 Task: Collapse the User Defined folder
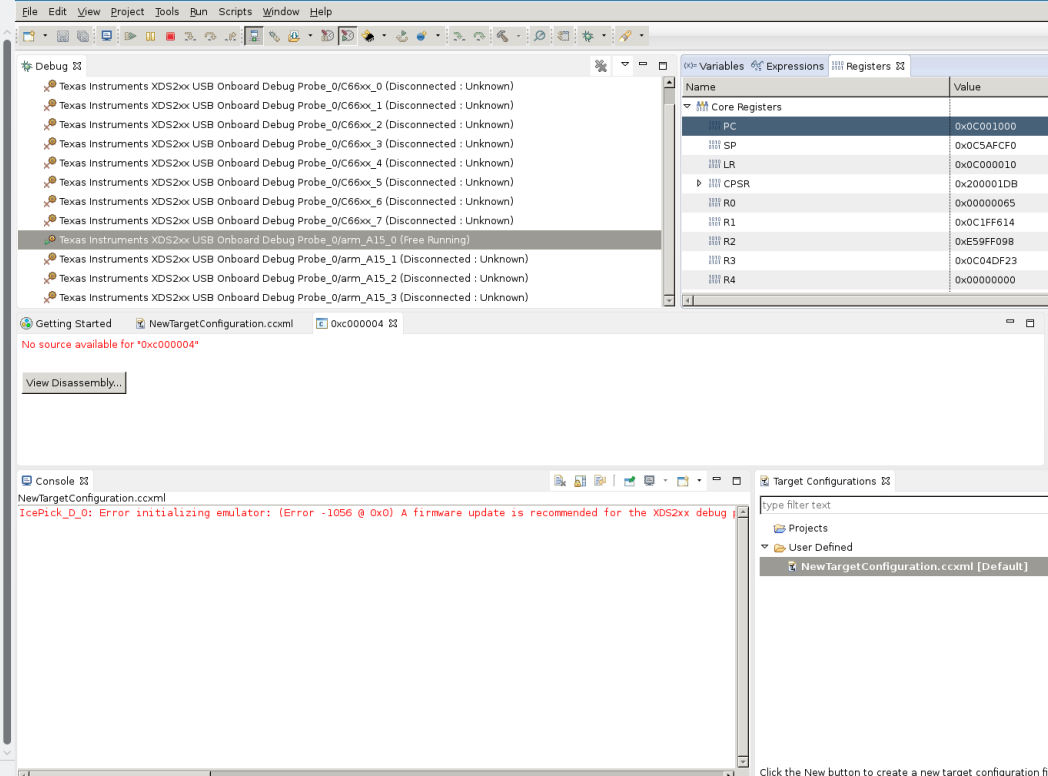point(765,547)
